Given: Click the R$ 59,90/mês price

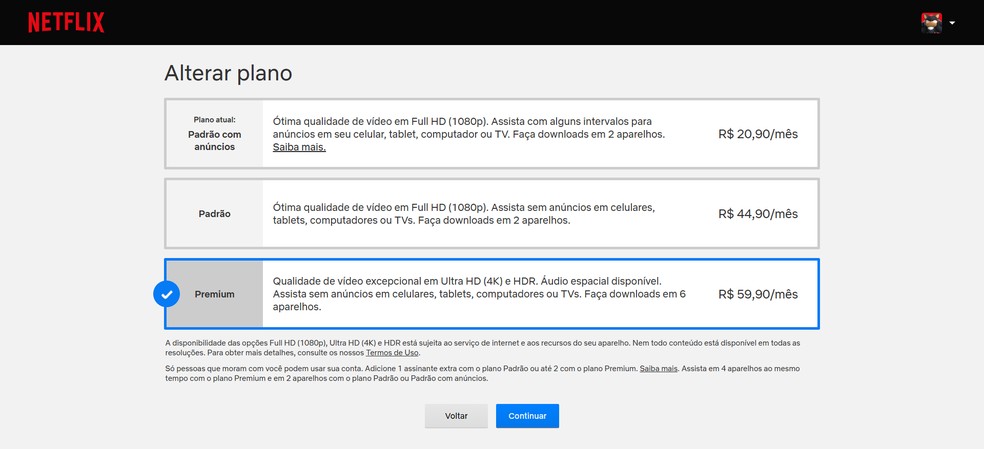Looking at the screenshot, I should click(x=758, y=295).
